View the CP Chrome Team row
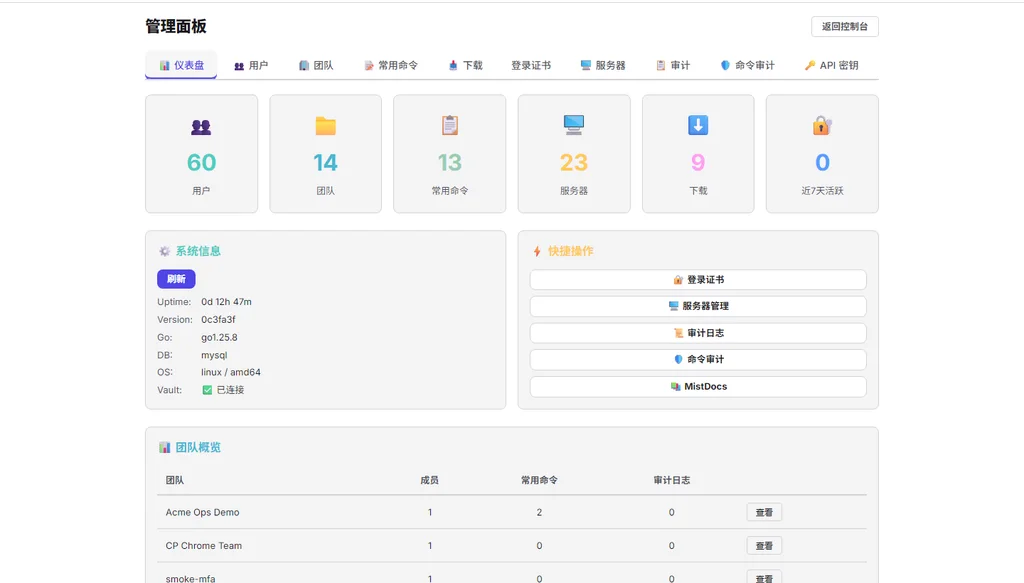The image size is (1024, 583). click(x=764, y=546)
